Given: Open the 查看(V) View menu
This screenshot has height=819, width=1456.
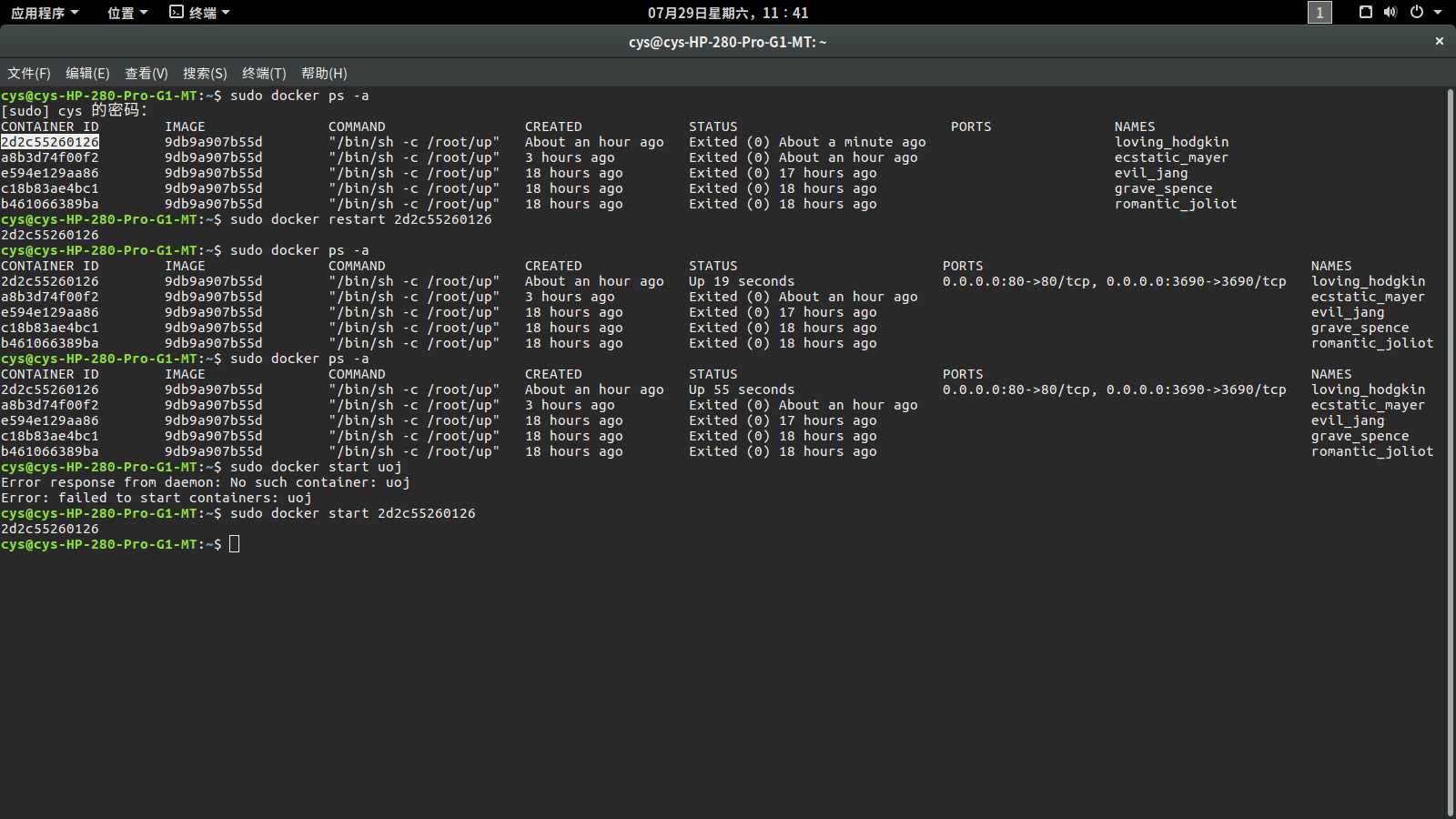Looking at the screenshot, I should tap(147, 74).
